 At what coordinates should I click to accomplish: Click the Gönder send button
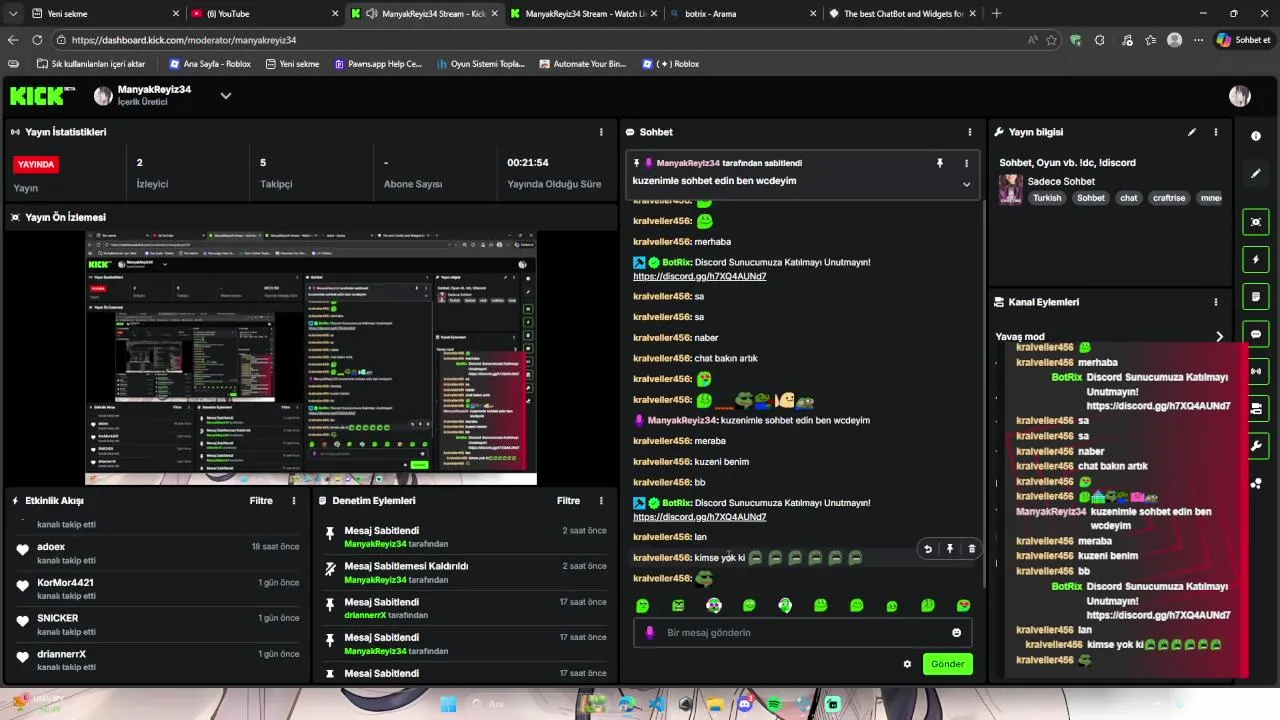pos(947,664)
